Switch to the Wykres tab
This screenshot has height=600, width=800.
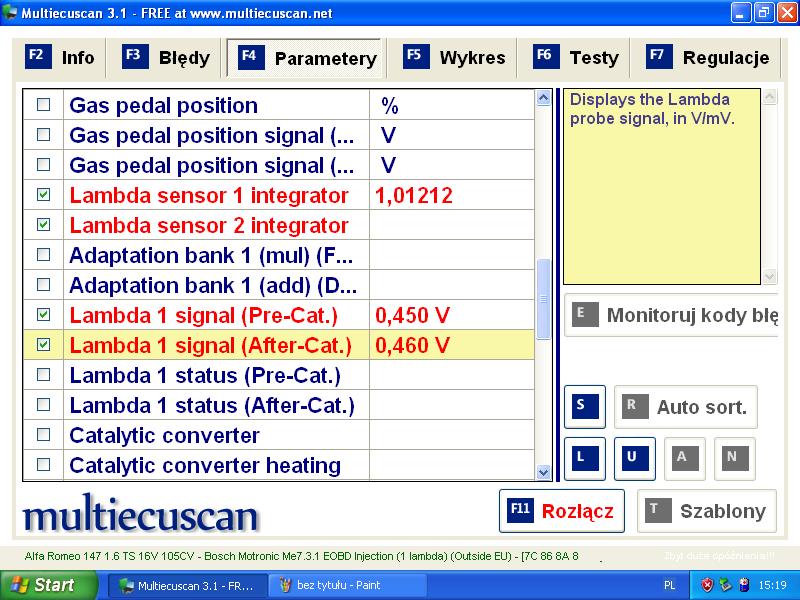[459, 57]
